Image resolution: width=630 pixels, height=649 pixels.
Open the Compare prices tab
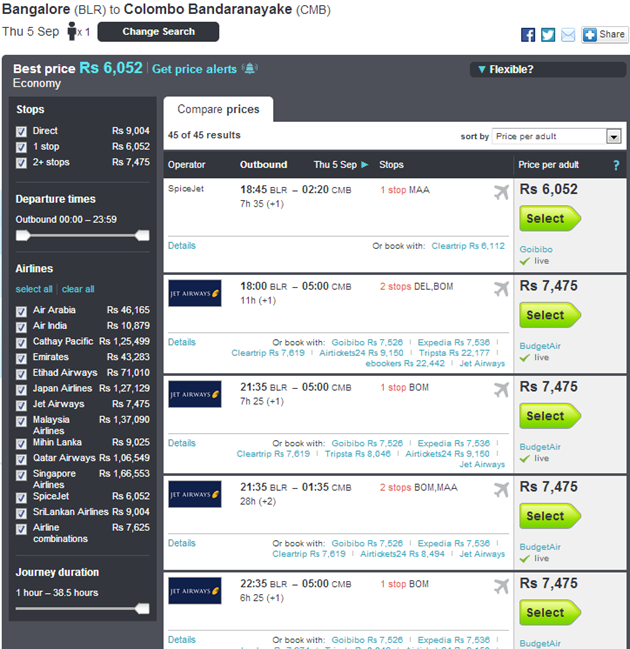(x=218, y=109)
